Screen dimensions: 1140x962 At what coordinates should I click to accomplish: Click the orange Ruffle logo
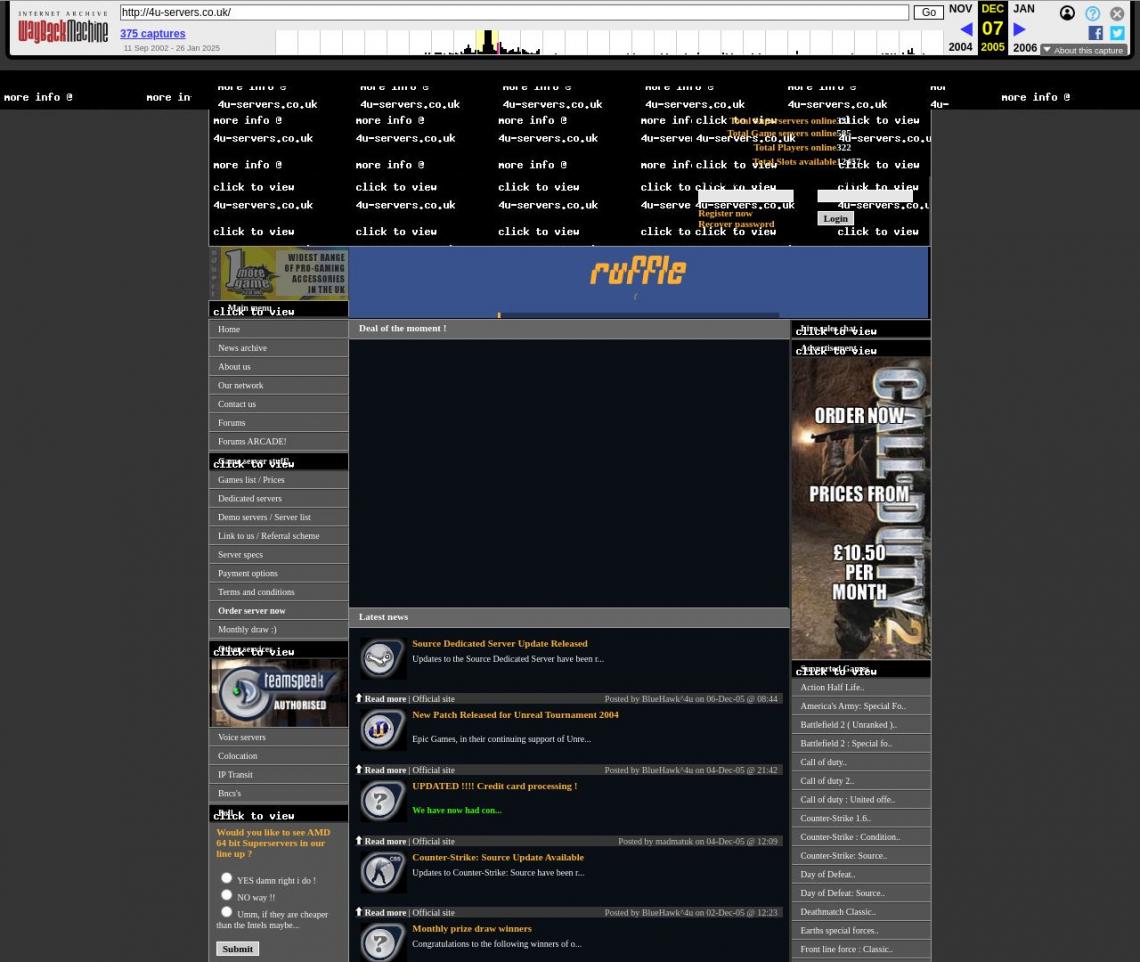tap(638, 271)
